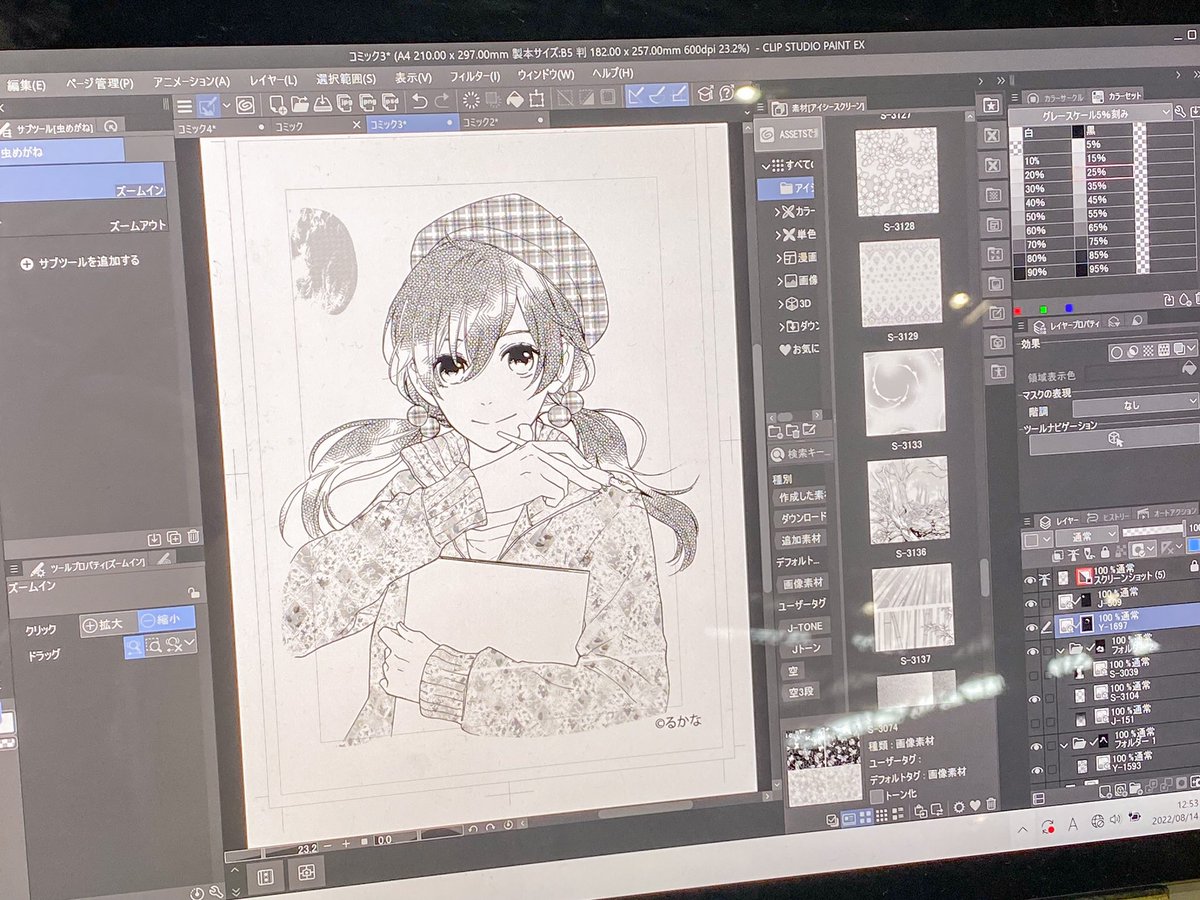Select the 縮小 click mode
Image resolution: width=1200 pixels, height=900 pixels.
click(165, 619)
